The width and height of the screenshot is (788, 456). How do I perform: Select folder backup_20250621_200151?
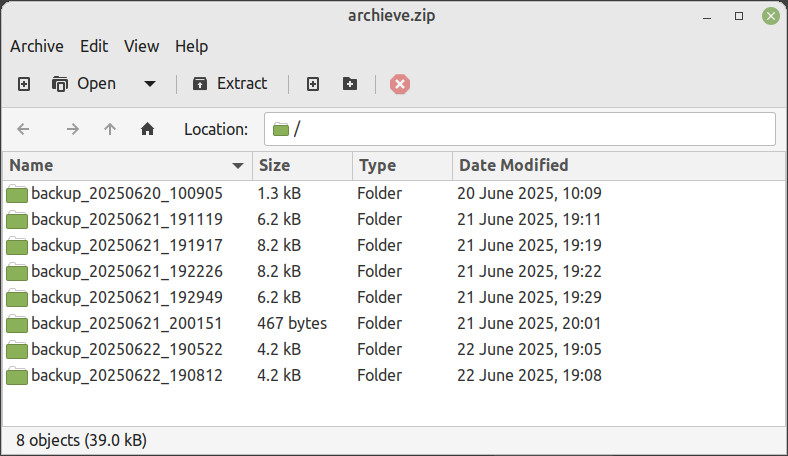[126, 323]
